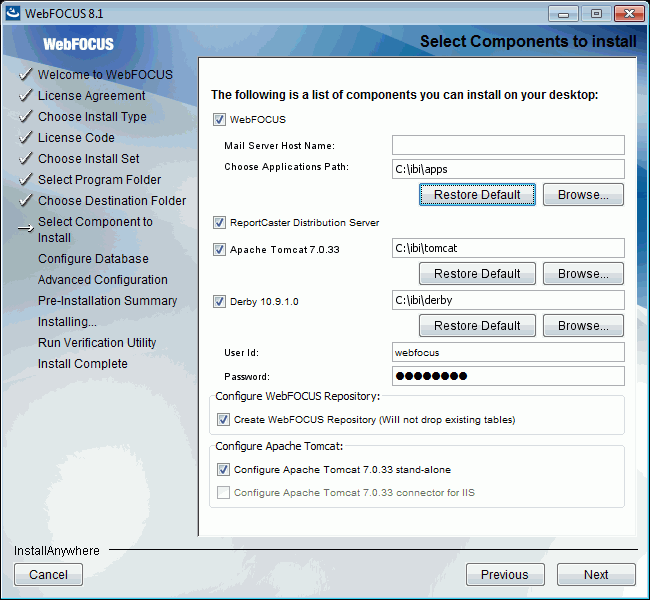Browse for Apache Tomcat folder

point(583,274)
